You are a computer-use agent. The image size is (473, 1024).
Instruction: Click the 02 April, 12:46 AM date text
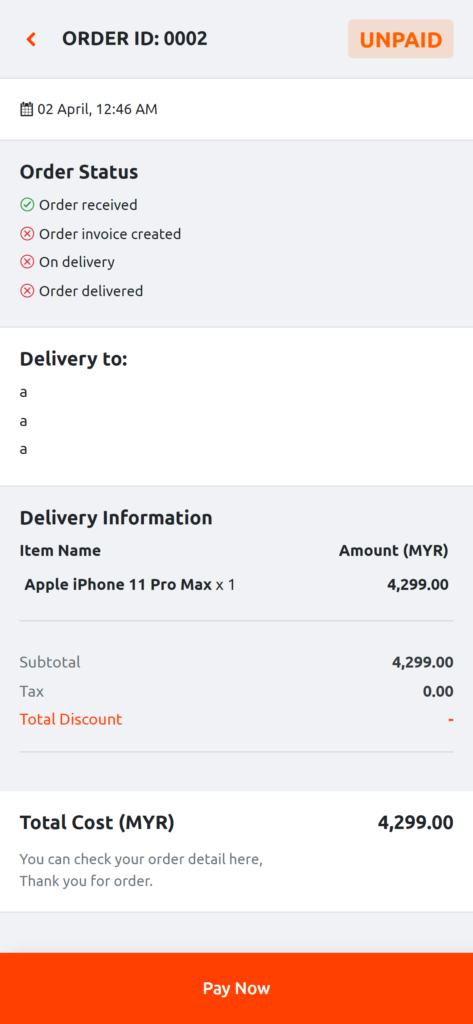click(x=97, y=109)
